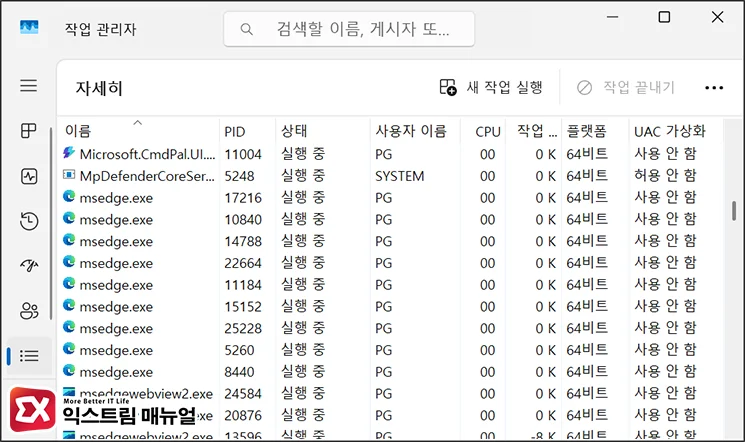
Task: Click the MpDefenderCoreService process icon
Action: 69,175
